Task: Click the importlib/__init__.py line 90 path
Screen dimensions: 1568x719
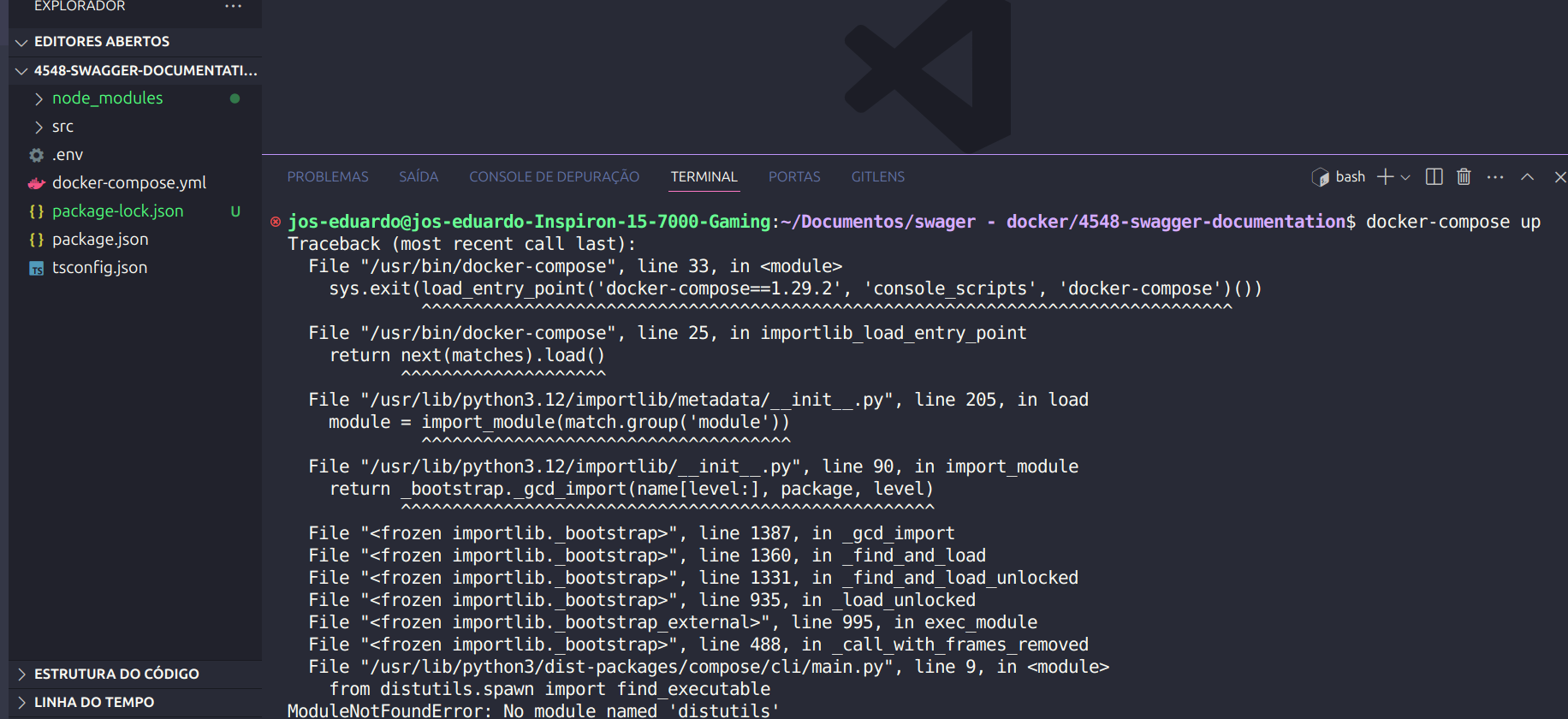Action: 581,466
